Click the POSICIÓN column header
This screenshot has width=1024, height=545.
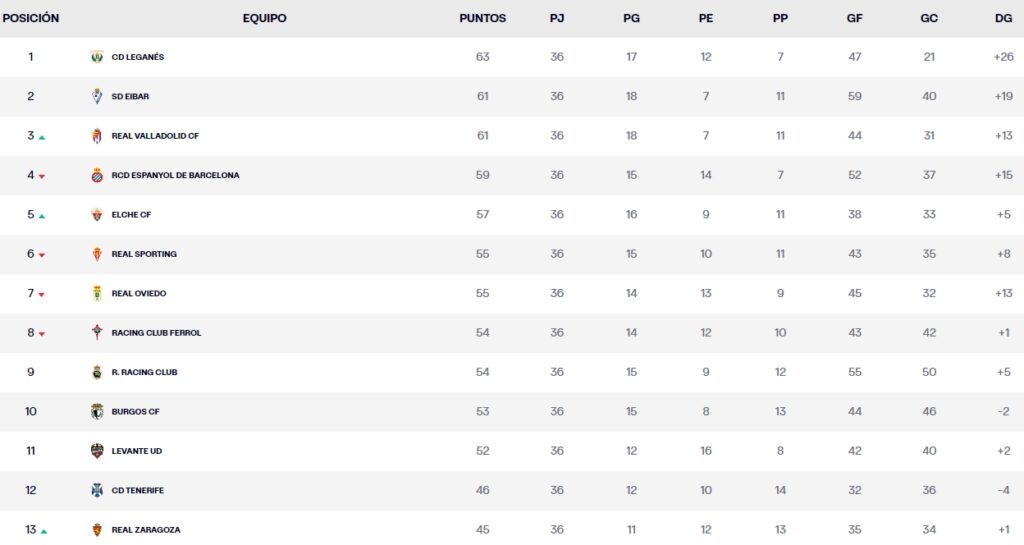pyautogui.click(x=30, y=18)
